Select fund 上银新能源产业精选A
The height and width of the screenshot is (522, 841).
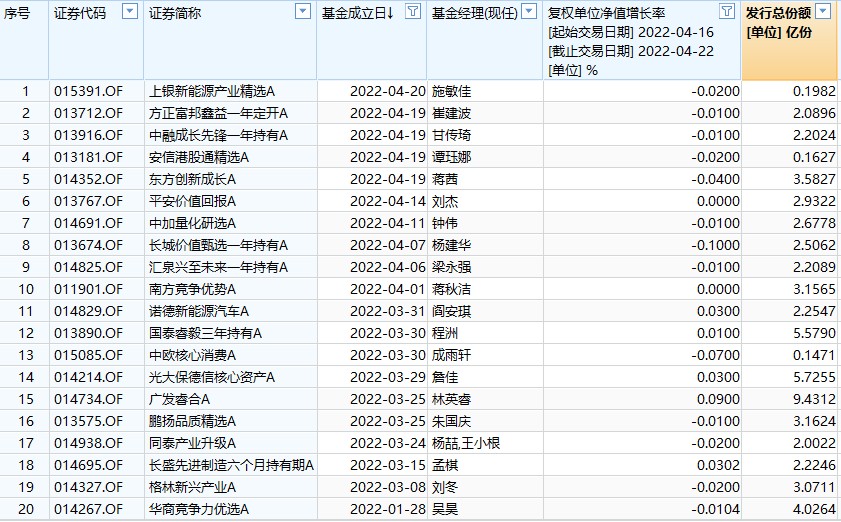pyautogui.click(x=212, y=91)
